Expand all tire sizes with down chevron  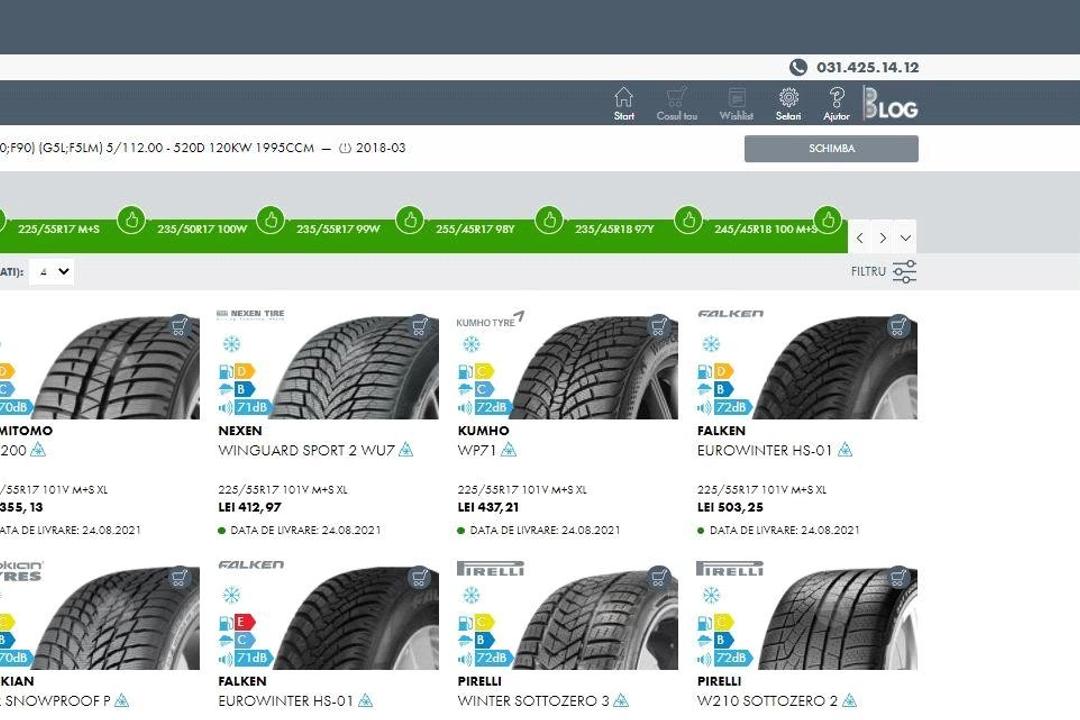pos(906,238)
